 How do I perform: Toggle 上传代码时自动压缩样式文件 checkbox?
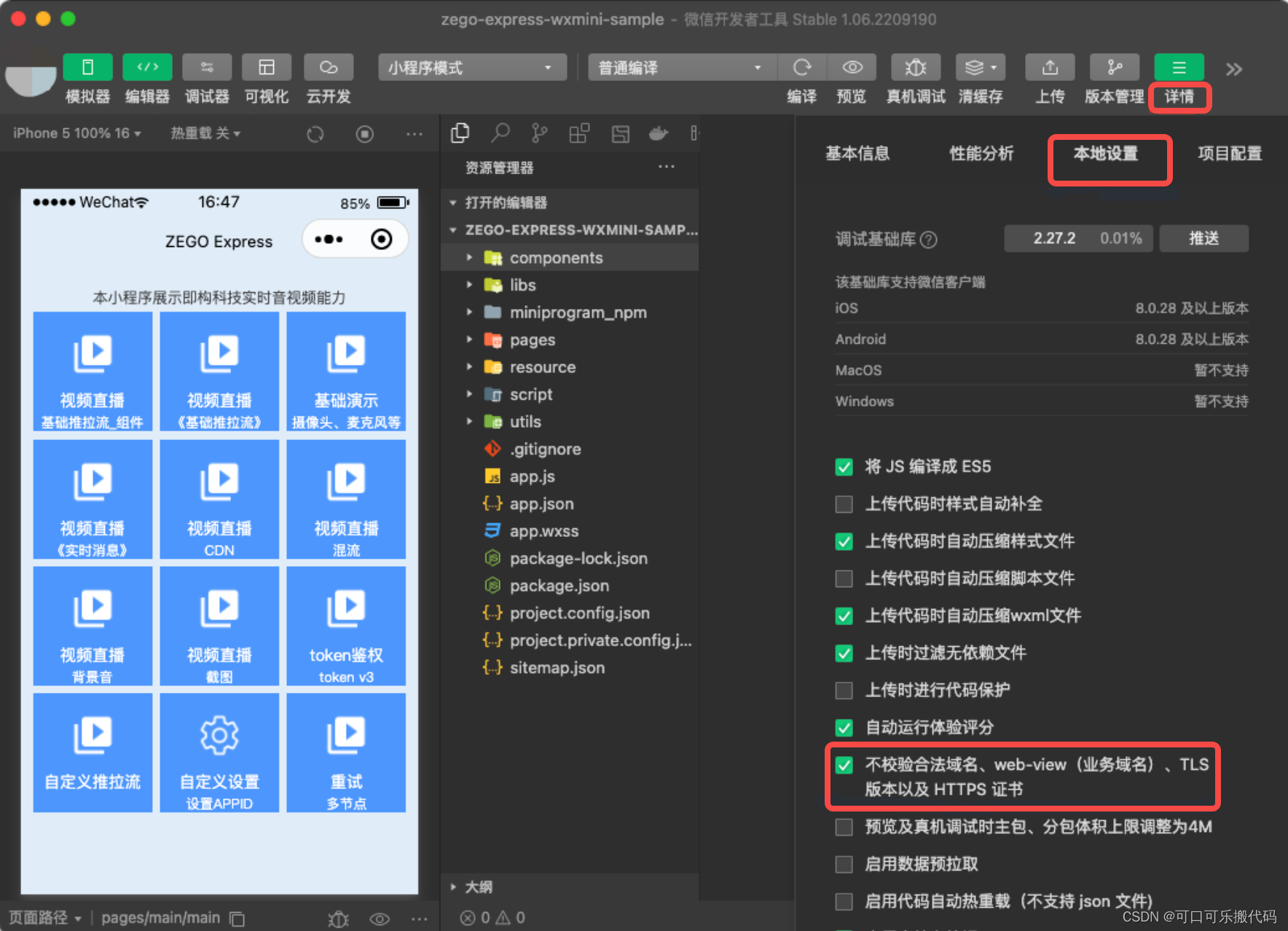(844, 541)
